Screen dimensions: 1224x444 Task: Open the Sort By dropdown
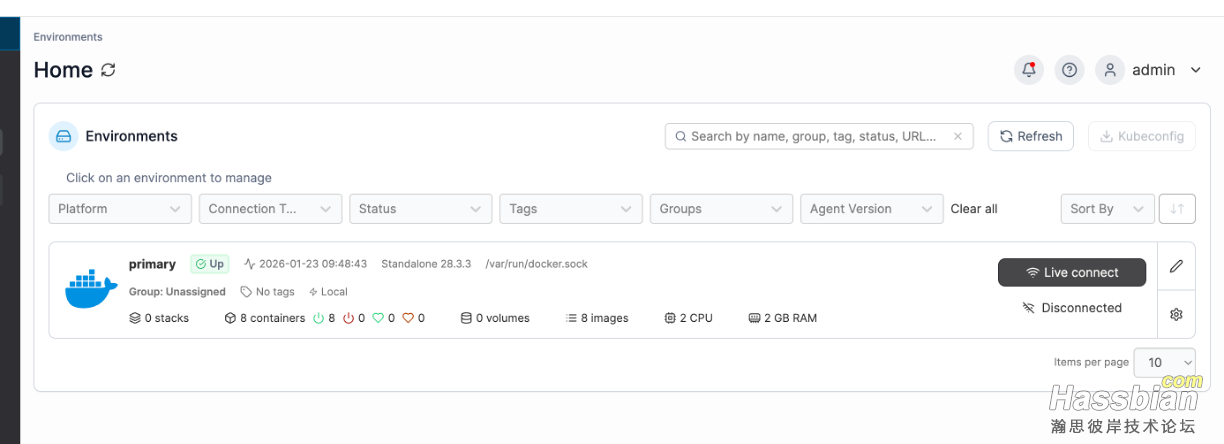pyautogui.click(x=1106, y=209)
